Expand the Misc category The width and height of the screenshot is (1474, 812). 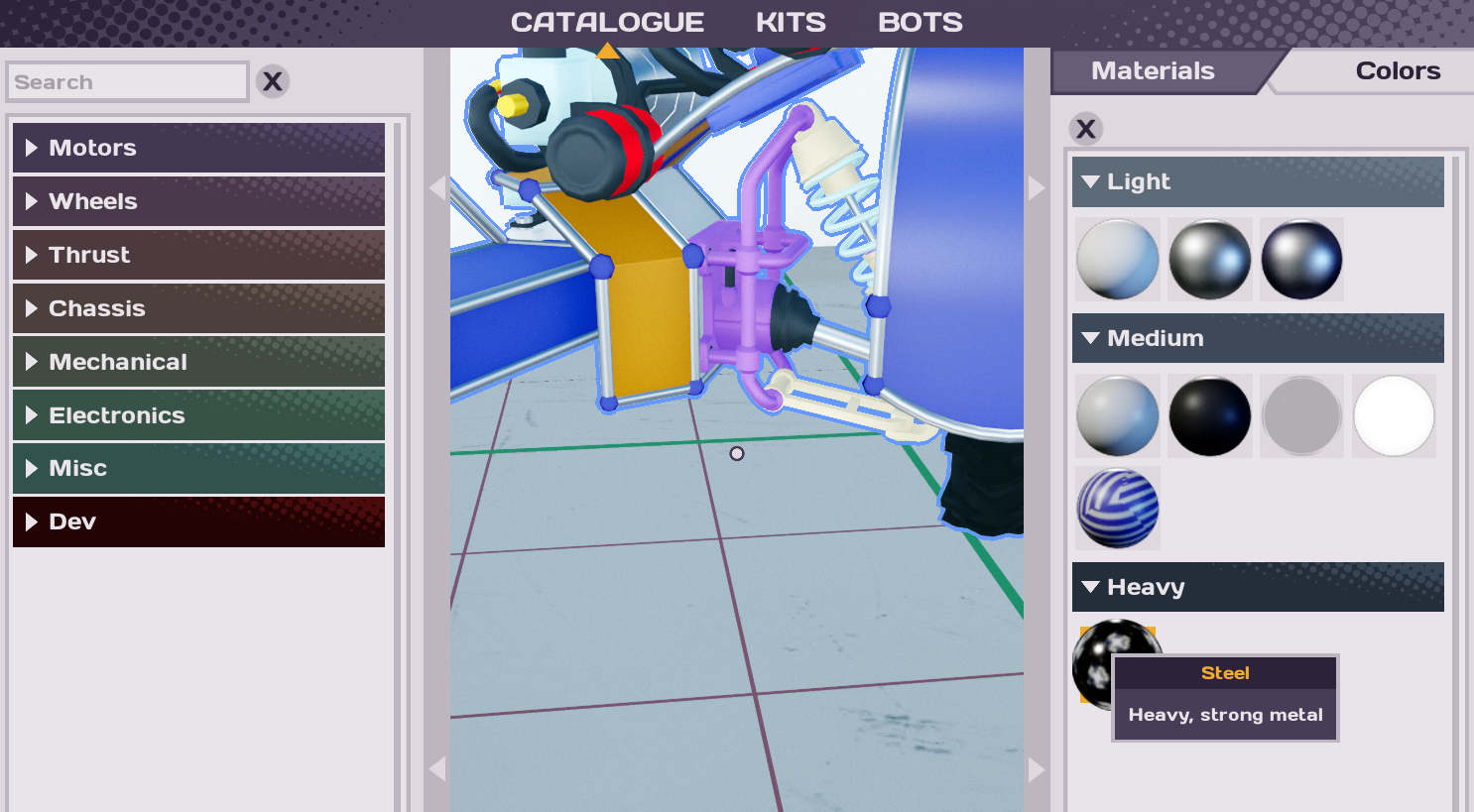[198, 468]
